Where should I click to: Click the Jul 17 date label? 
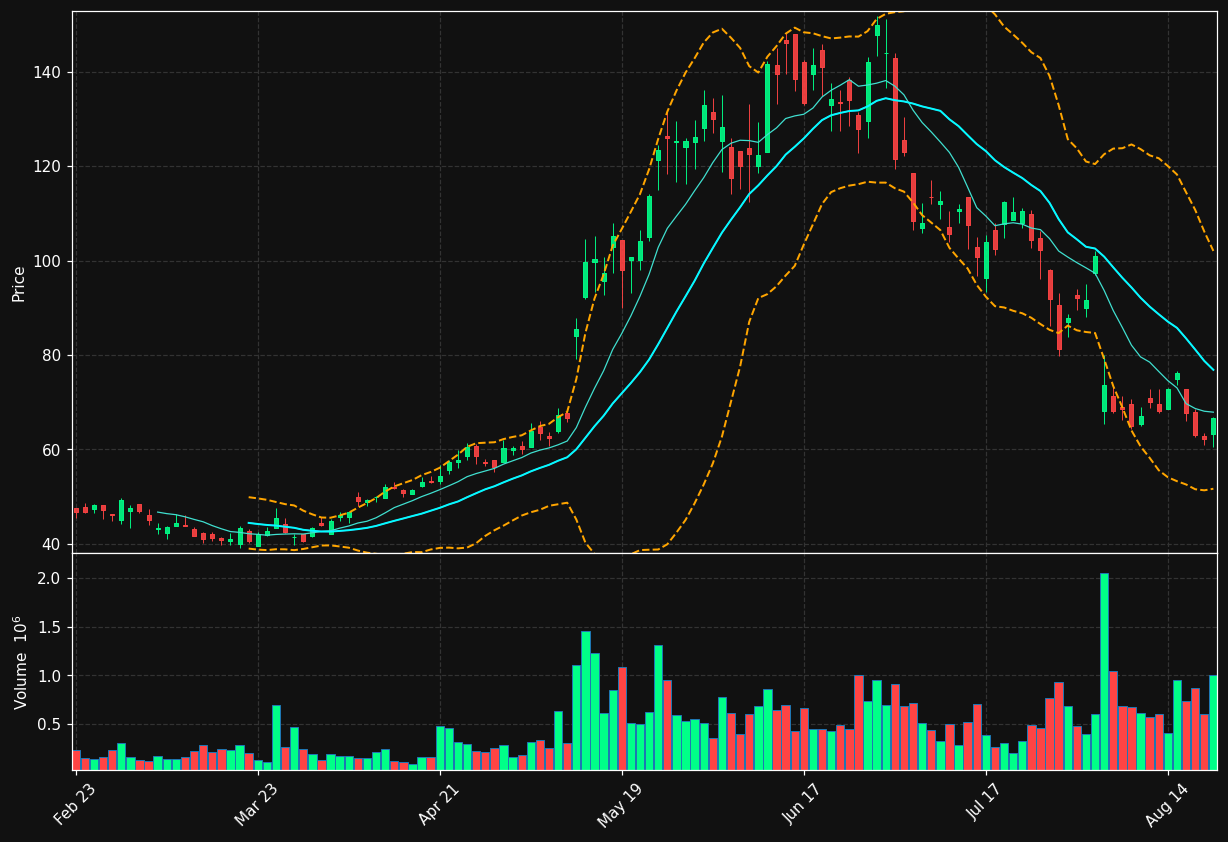pyautogui.click(x=984, y=803)
